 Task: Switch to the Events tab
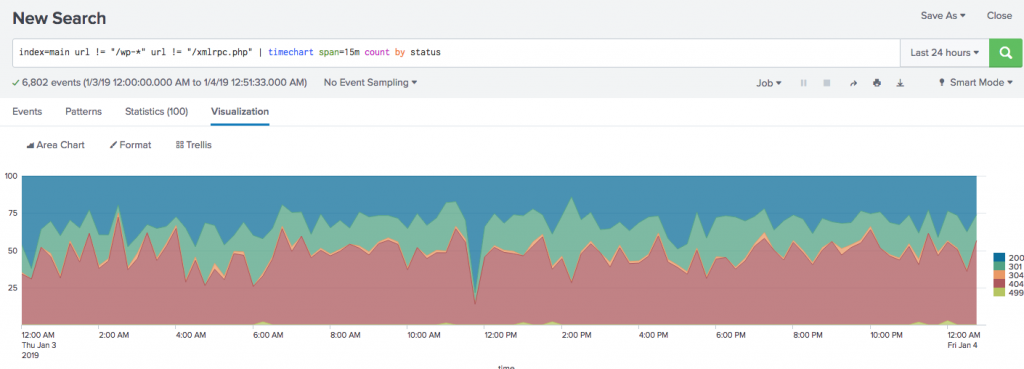[27, 112]
